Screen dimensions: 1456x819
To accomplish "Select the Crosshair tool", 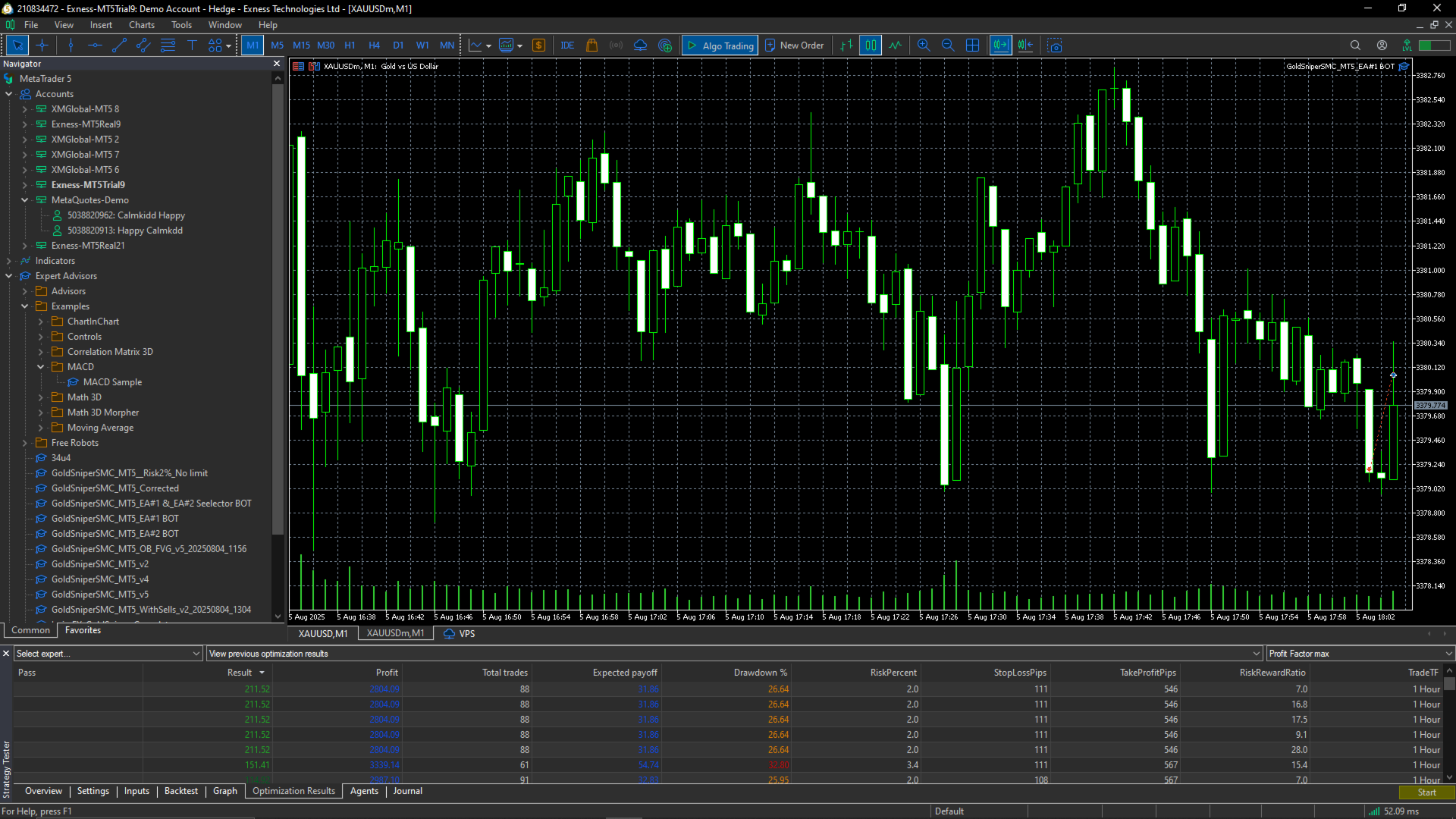I will (42, 45).
